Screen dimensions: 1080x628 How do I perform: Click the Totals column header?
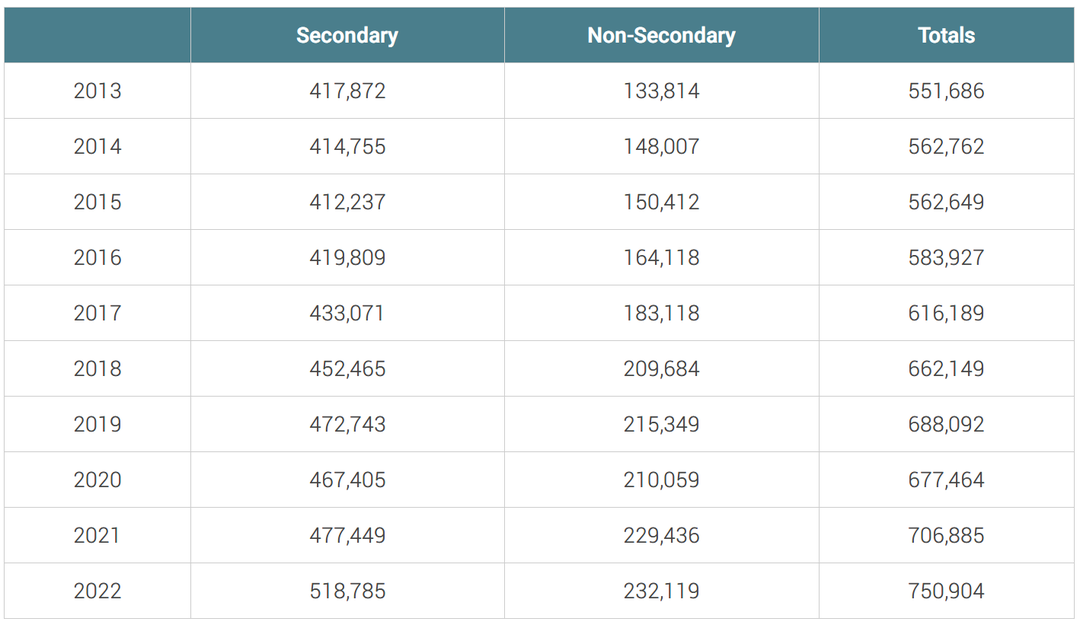click(946, 35)
